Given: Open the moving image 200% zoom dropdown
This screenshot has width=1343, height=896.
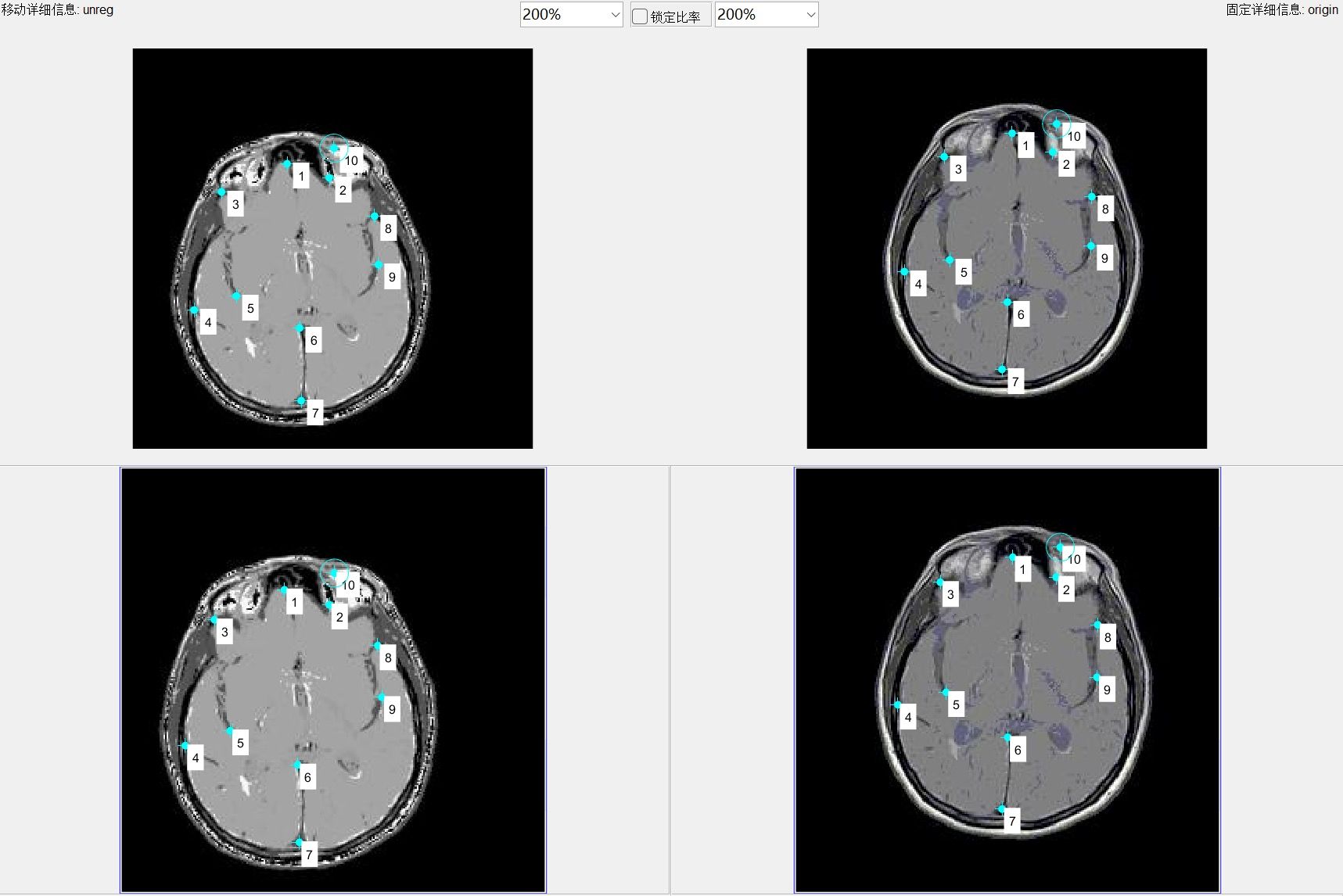Looking at the screenshot, I should (571, 14).
